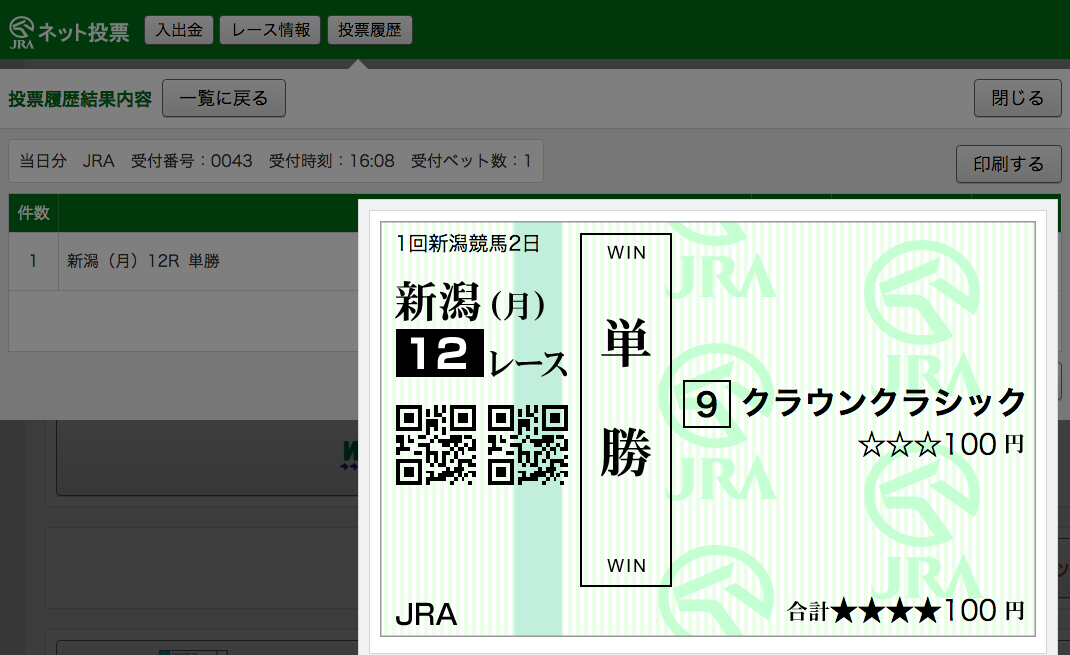
Task: Open the 投票履歴 menu
Action: (370, 30)
